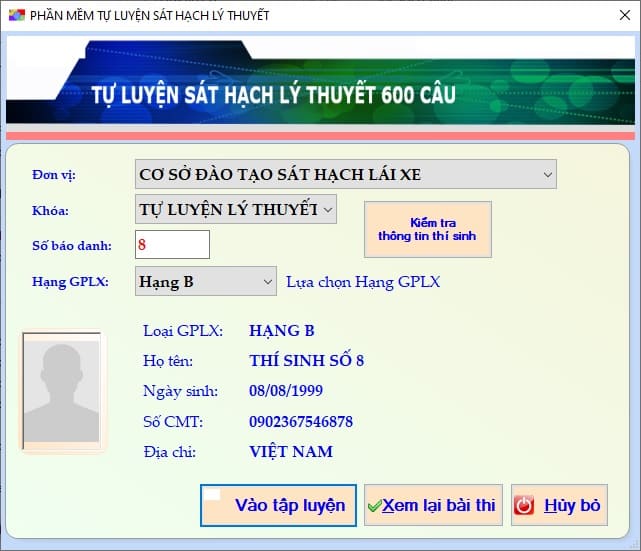Click the banner title Tự luyện sát hạch lý thuyết
The image size is (641, 551).
[x=274, y=96]
